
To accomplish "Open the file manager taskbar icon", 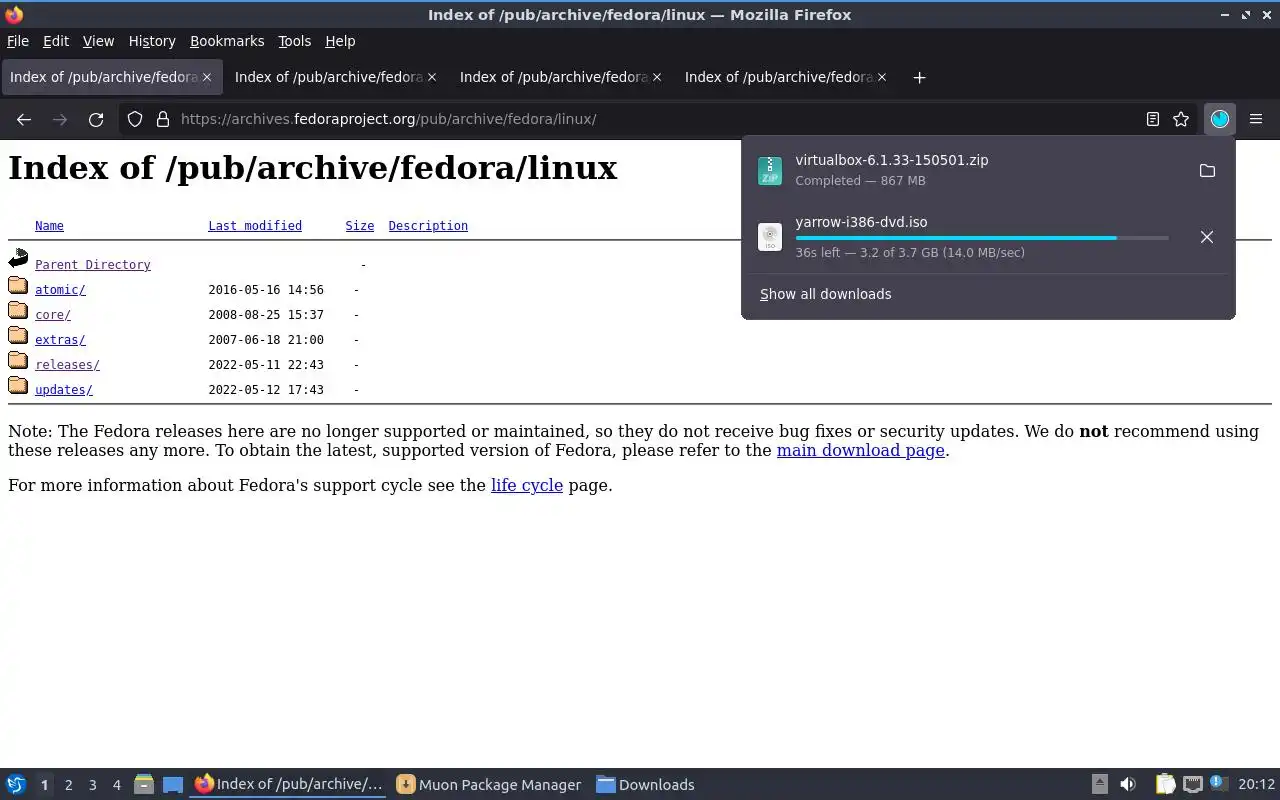I will click(144, 785).
